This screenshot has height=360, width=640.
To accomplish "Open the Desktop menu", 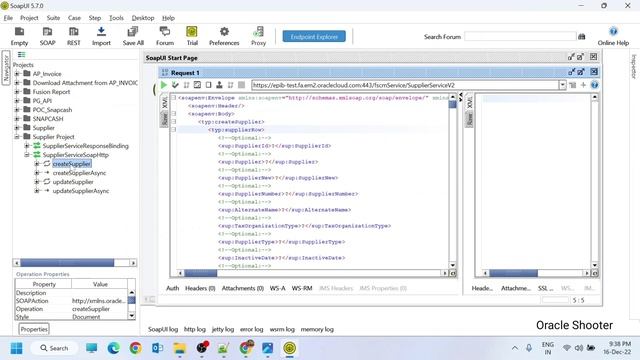I will point(143,18).
